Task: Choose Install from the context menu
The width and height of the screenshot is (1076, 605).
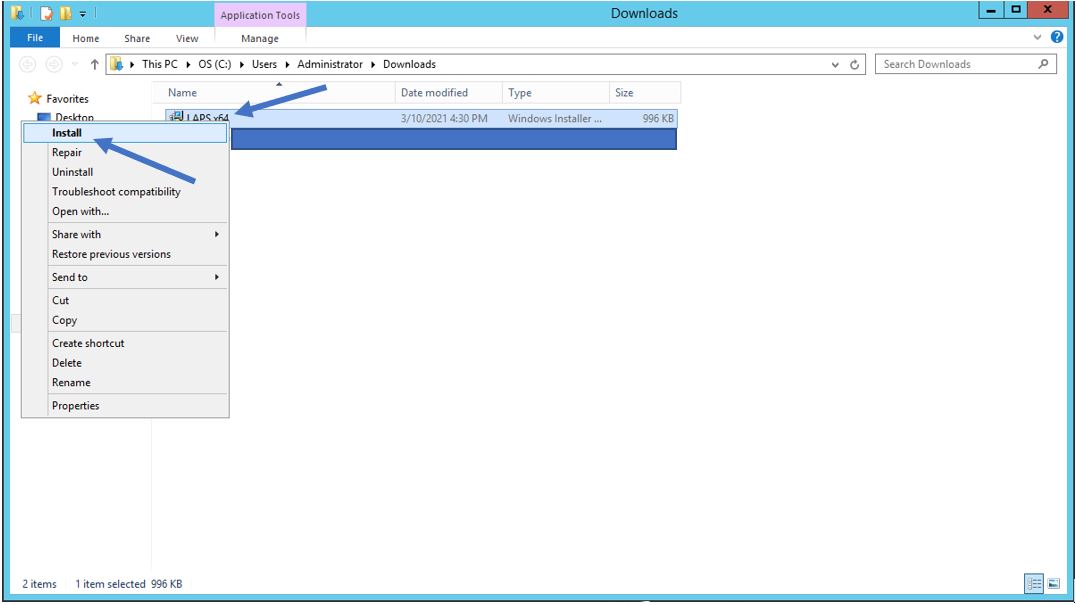Action: (125, 133)
